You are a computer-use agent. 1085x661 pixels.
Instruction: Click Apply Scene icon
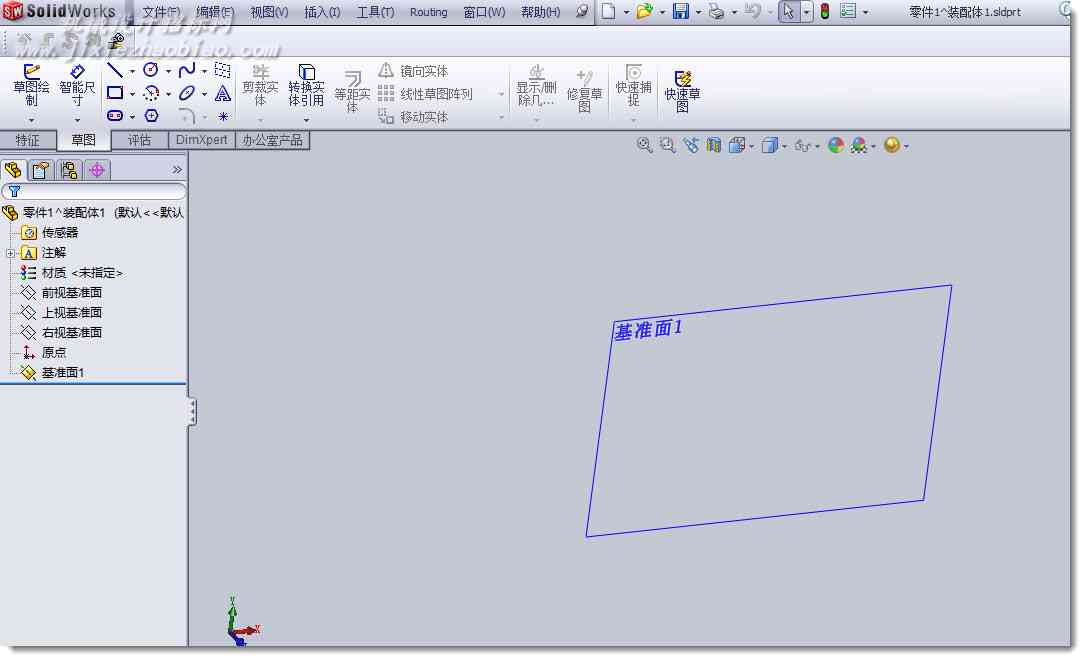click(859, 145)
